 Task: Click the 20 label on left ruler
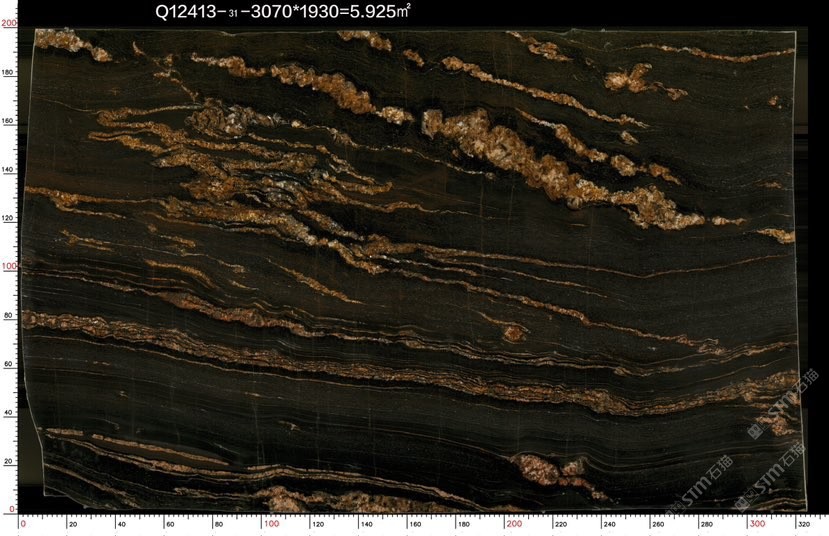(x=8, y=461)
